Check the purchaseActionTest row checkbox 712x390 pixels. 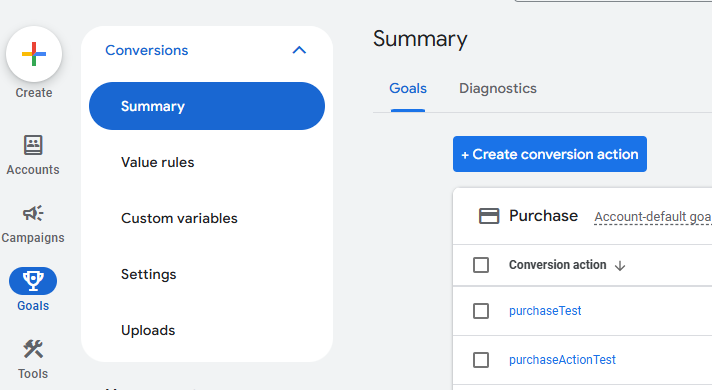[481, 360]
